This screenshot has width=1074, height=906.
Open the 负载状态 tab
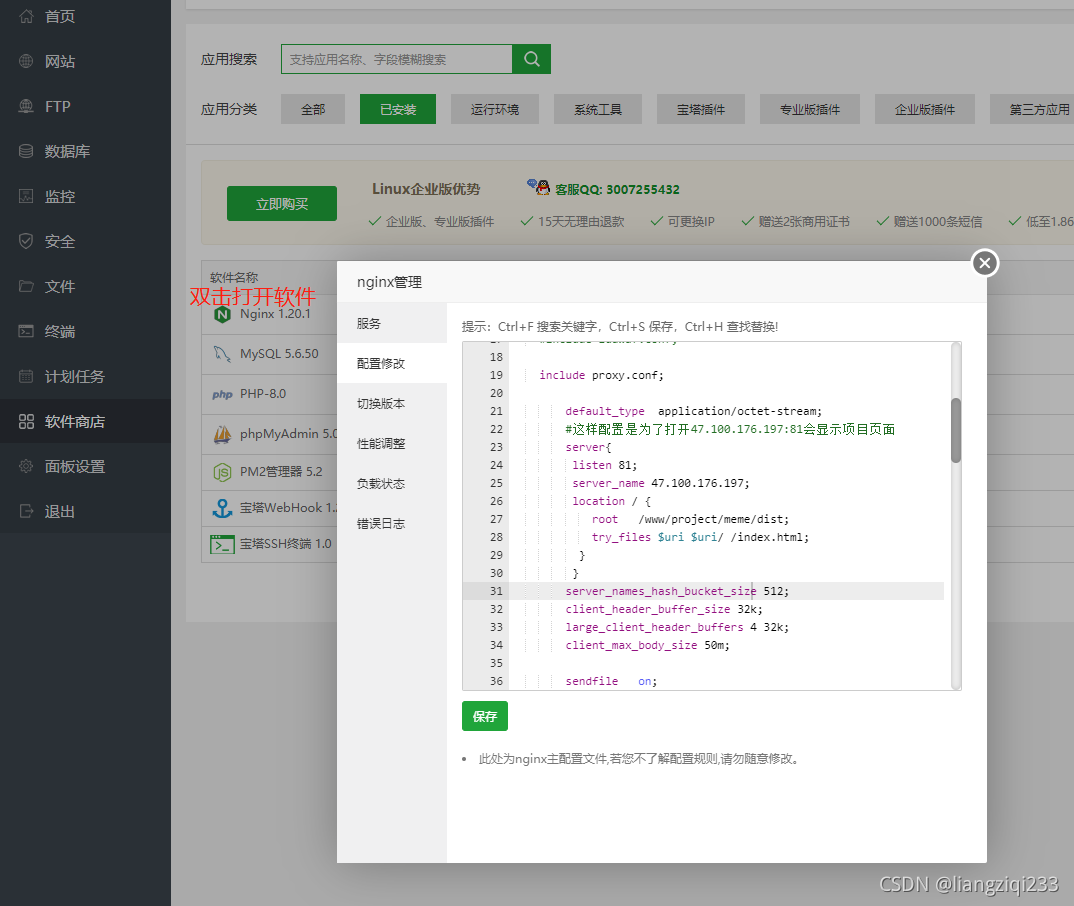392,483
